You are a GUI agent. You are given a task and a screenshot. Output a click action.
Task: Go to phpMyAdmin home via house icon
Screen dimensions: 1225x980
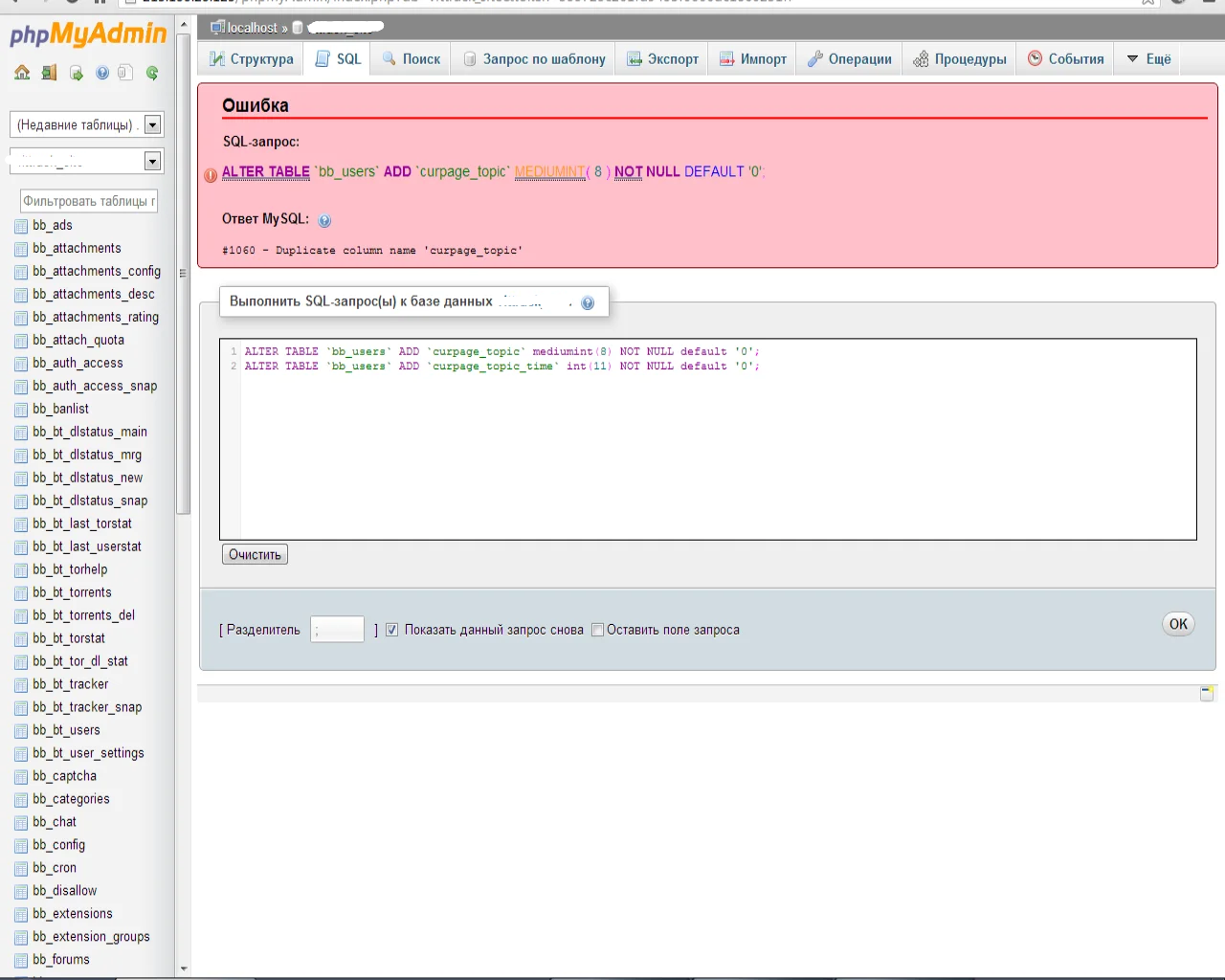coord(22,73)
